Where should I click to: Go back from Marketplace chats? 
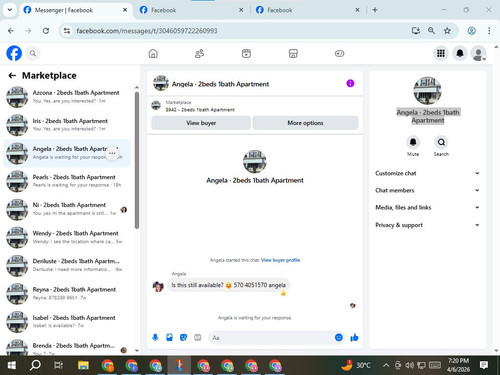point(12,76)
